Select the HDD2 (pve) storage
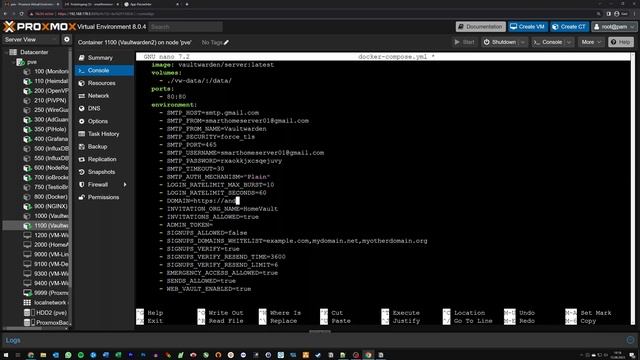The height and width of the screenshot is (360, 640). (50, 313)
